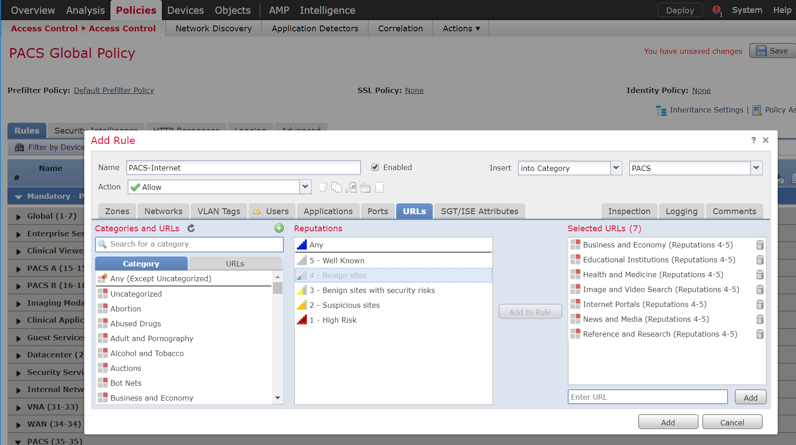Screen dimensions: 796x445
Task: Remove Internet Portals from Selected URLs
Action: click(760, 305)
